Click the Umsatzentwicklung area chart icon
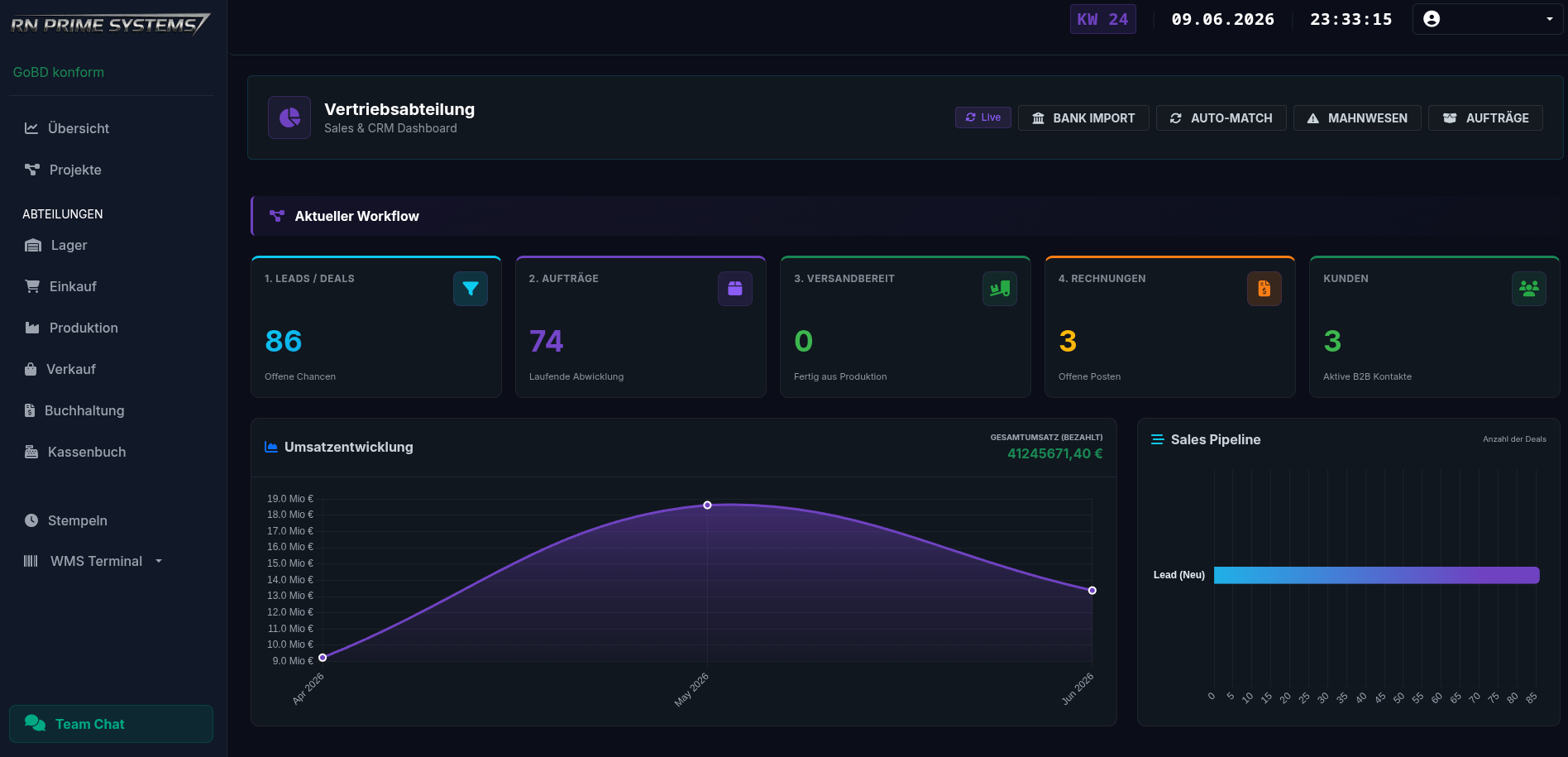The width and height of the screenshot is (1568, 757). click(x=271, y=447)
